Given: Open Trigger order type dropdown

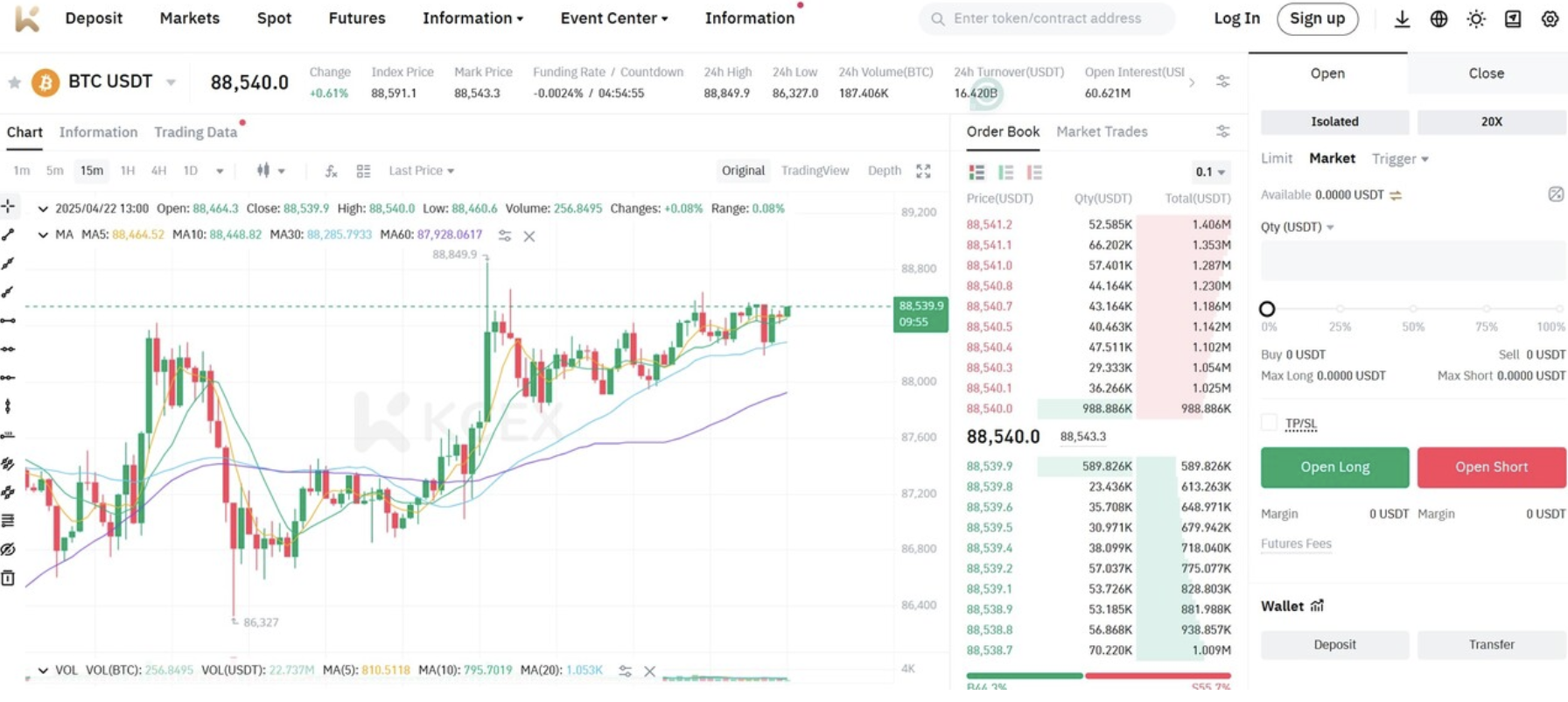Looking at the screenshot, I should (1400, 158).
